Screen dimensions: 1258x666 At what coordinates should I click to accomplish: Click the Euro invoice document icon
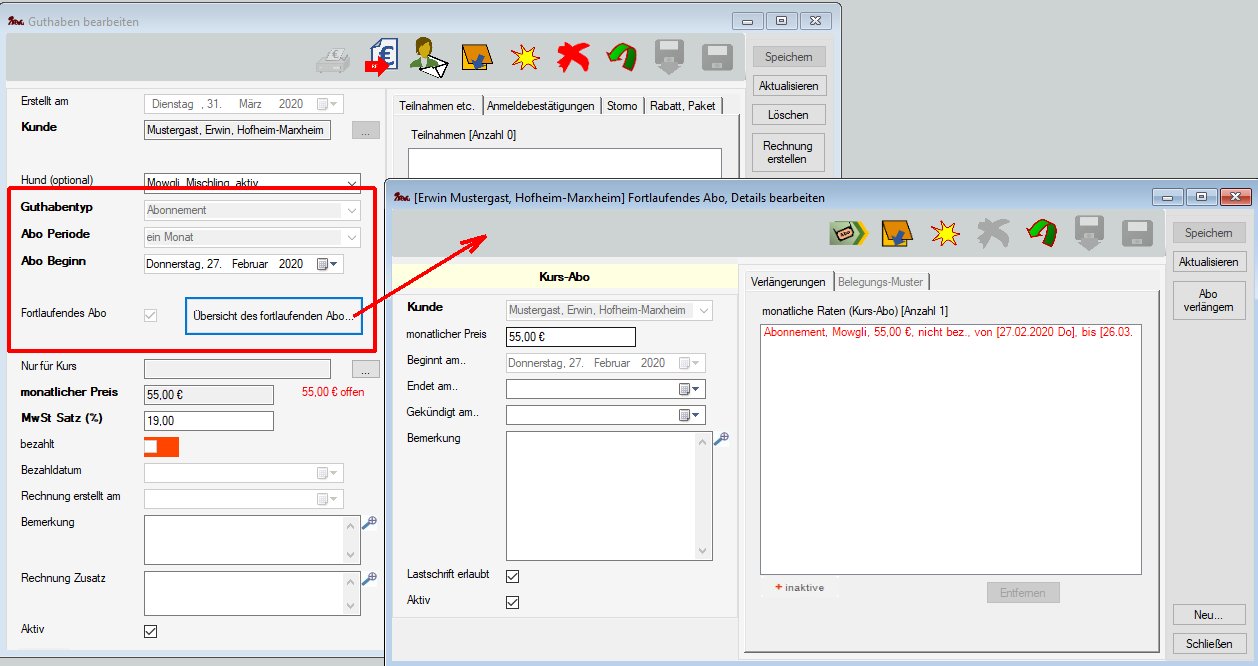pos(382,57)
